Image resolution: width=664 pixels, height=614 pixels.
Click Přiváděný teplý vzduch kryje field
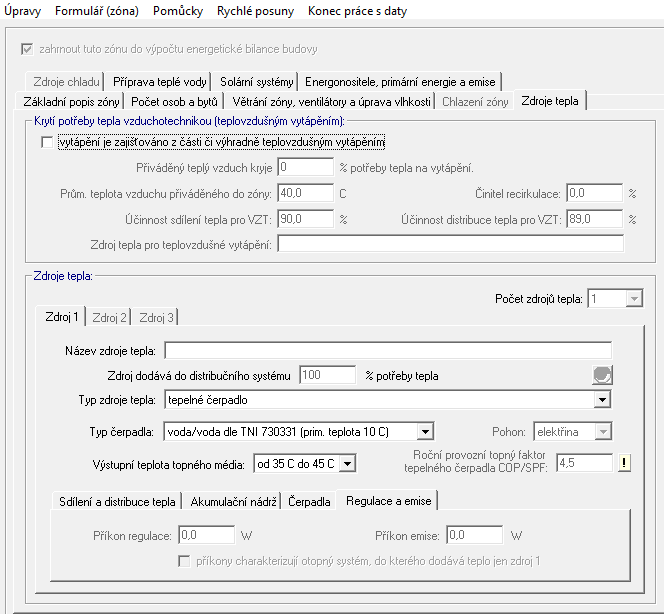(305, 167)
